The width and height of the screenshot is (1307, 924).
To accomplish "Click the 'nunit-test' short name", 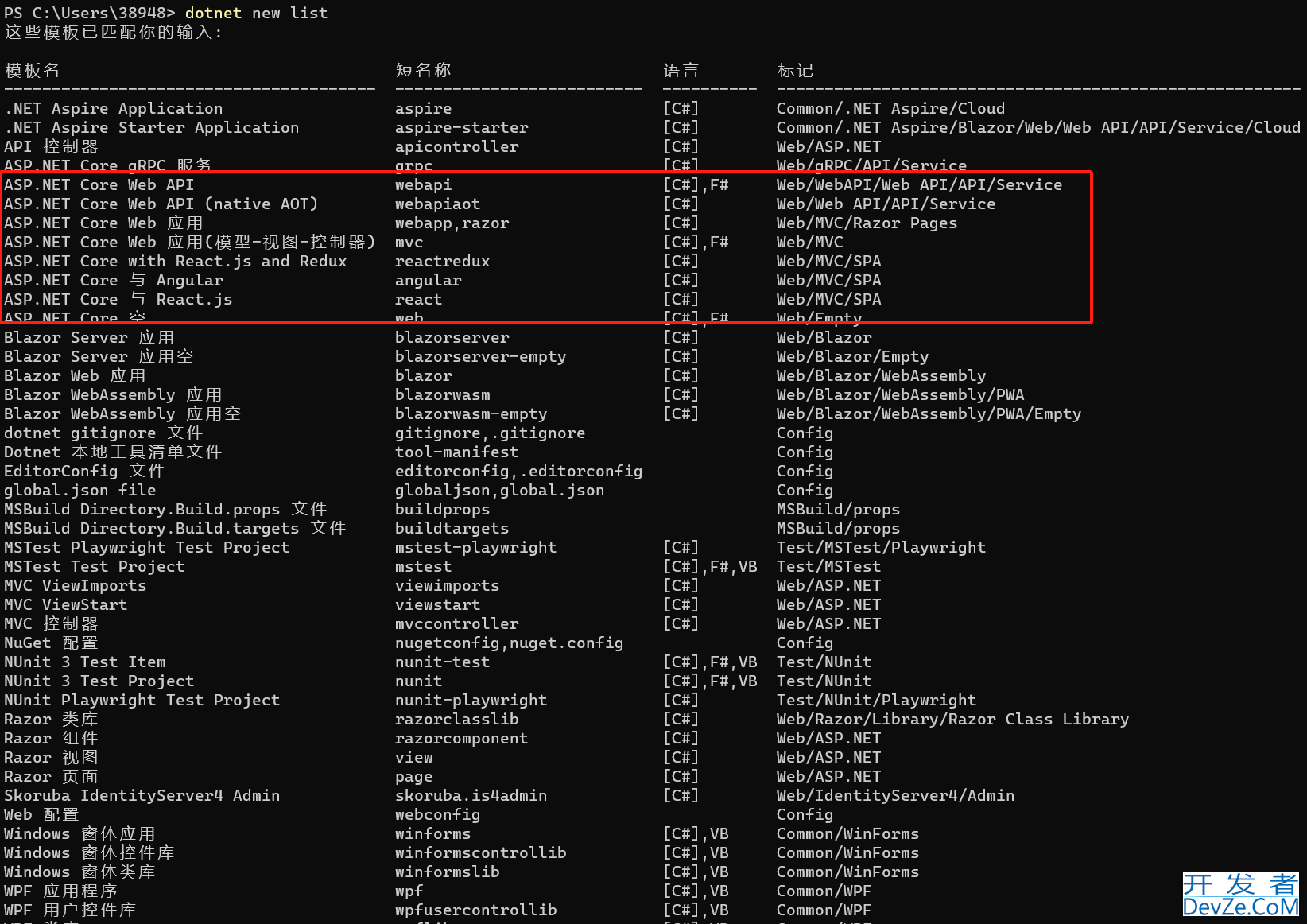I will (x=443, y=662).
